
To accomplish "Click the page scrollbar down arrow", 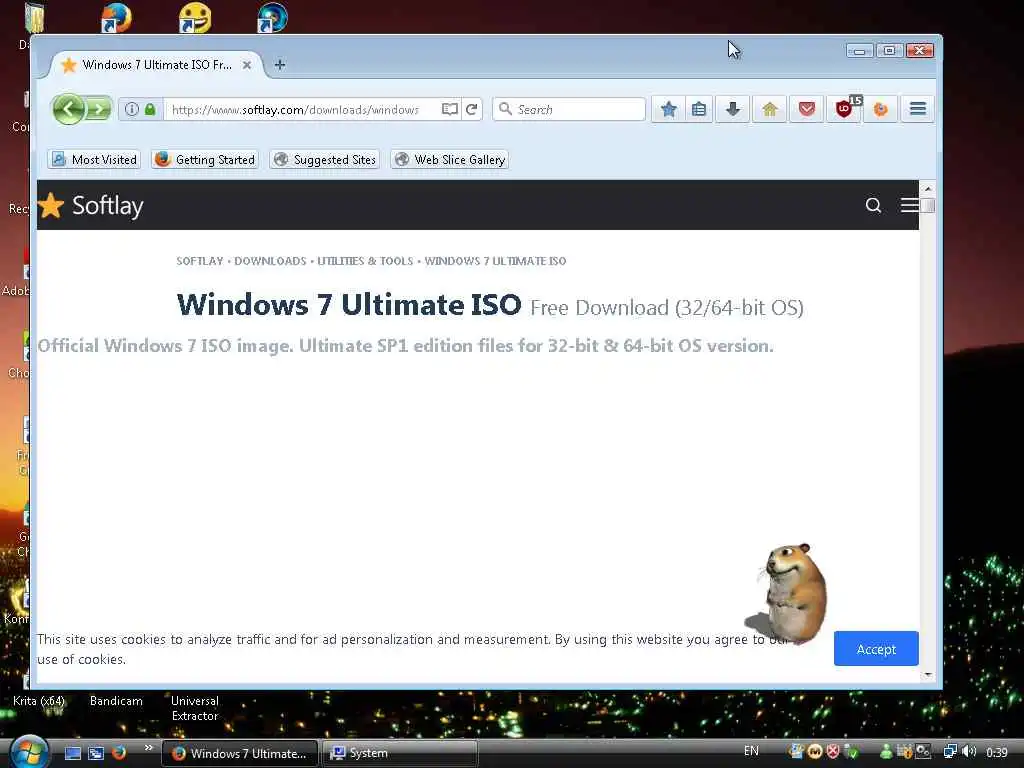I will coord(928,675).
